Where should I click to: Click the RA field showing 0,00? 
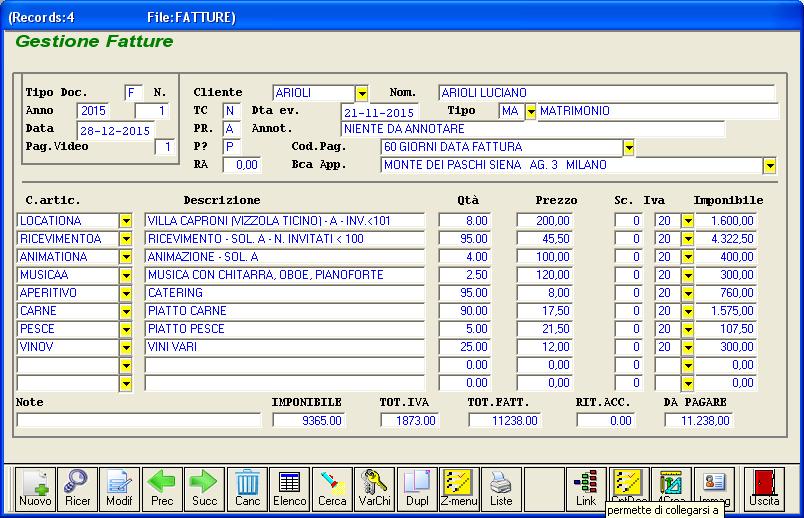coord(242,165)
